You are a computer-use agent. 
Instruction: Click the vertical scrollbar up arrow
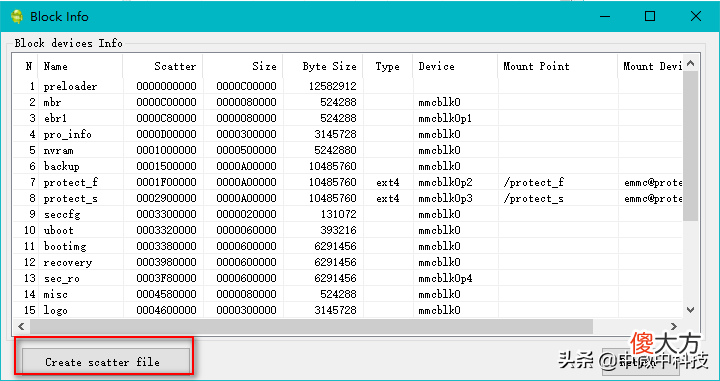(691, 64)
